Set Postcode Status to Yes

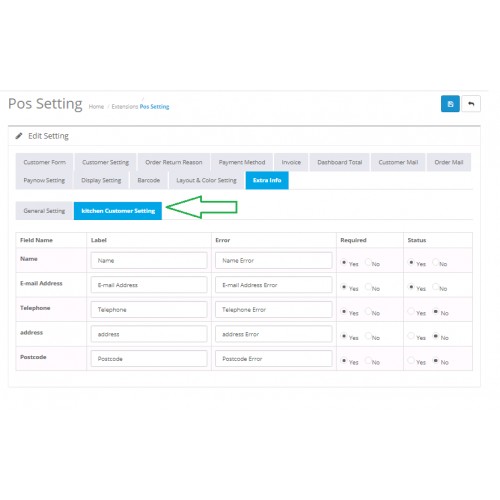(x=411, y=360)
